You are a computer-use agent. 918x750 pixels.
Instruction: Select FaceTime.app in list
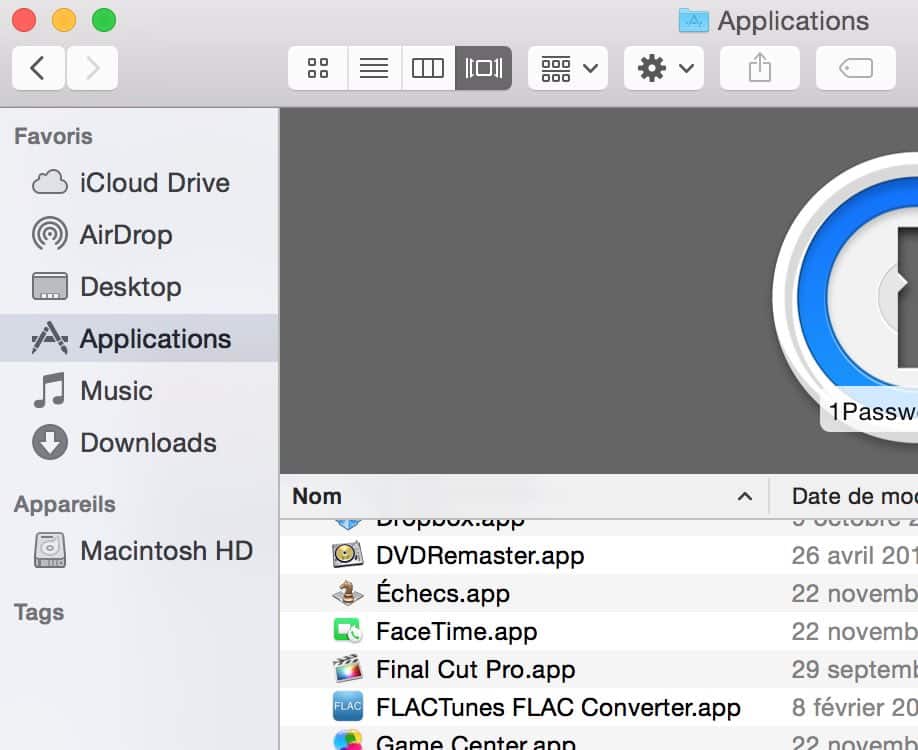[x=599, y=631]
